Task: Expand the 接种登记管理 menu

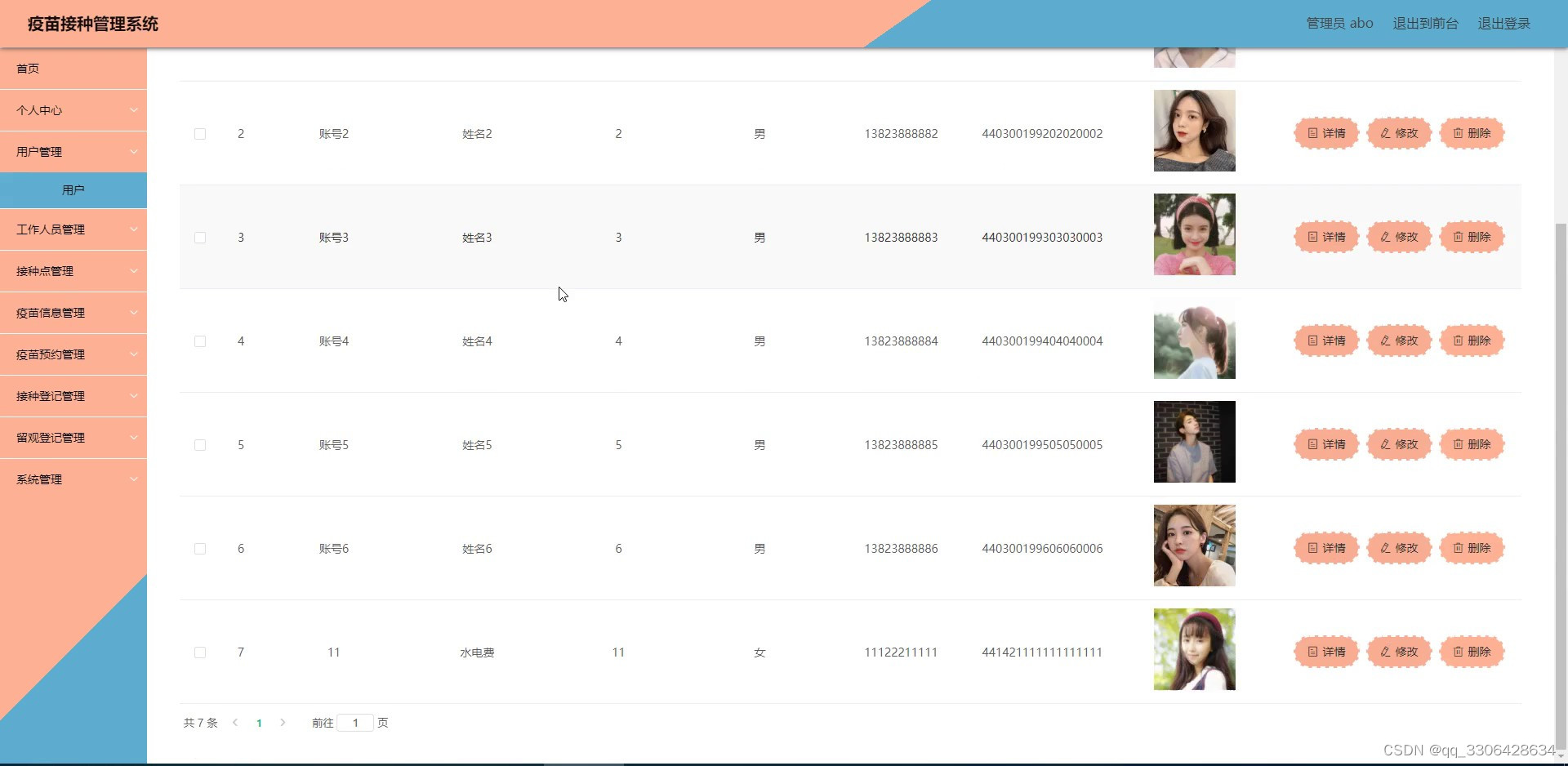Action: coord(73,396)
